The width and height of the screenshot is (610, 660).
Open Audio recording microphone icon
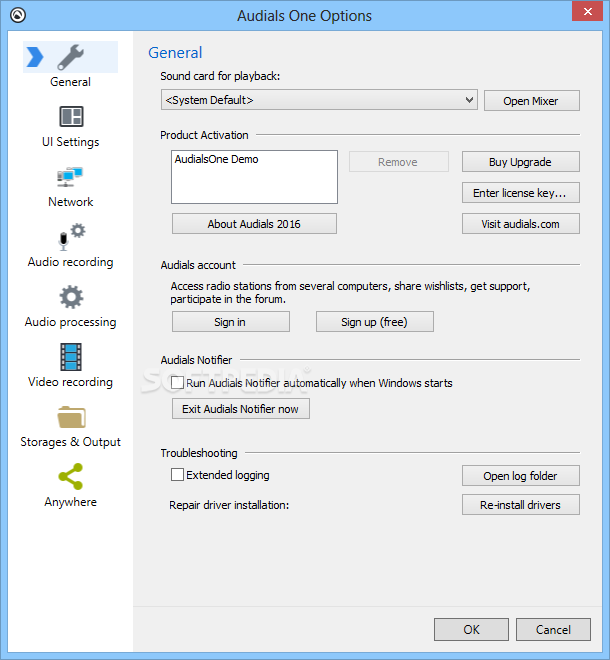point(71,237)
